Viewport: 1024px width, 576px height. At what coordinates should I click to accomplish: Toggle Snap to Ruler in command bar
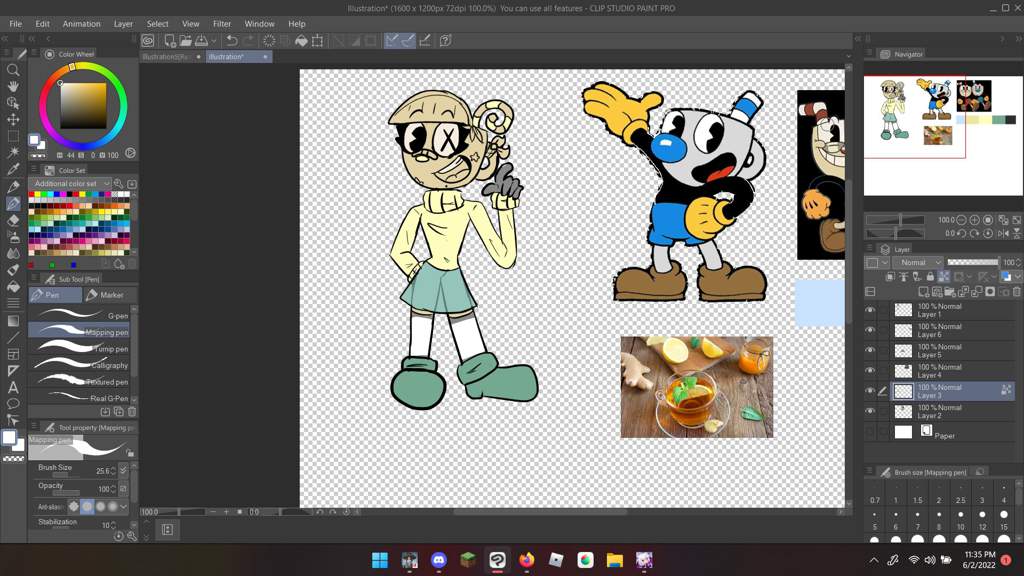[x=391, y=40]
